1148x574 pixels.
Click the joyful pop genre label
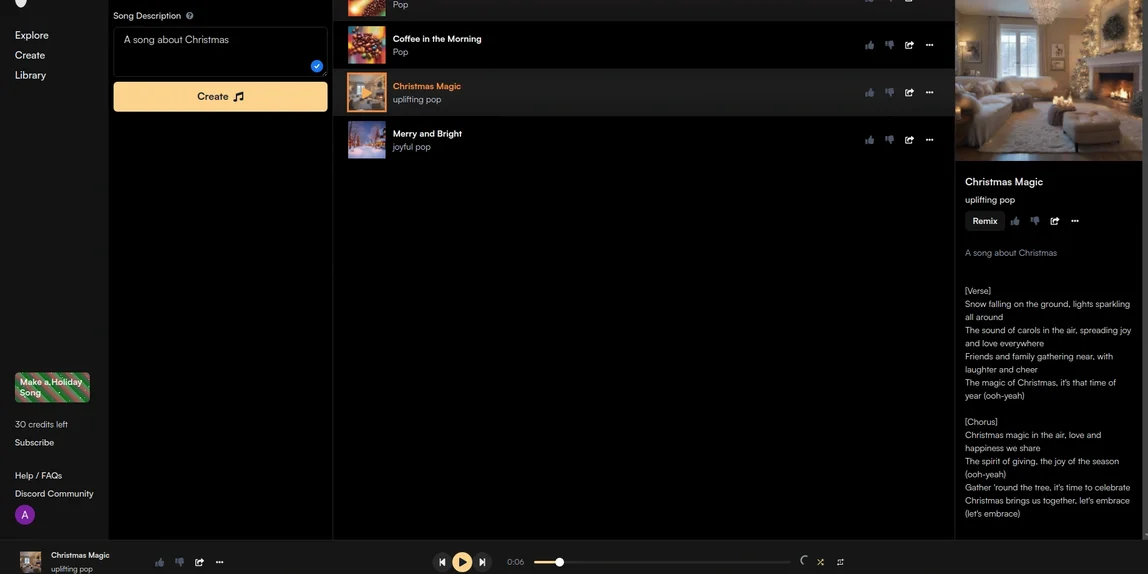click(x=411, y=147)
